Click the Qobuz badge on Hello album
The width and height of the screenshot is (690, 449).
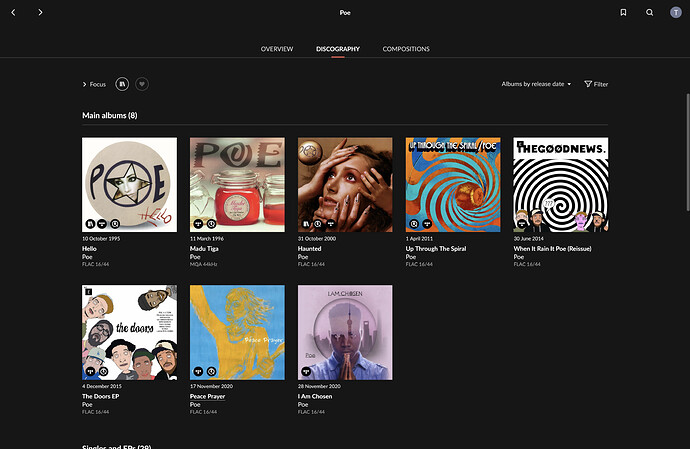[x=115, y=224]
